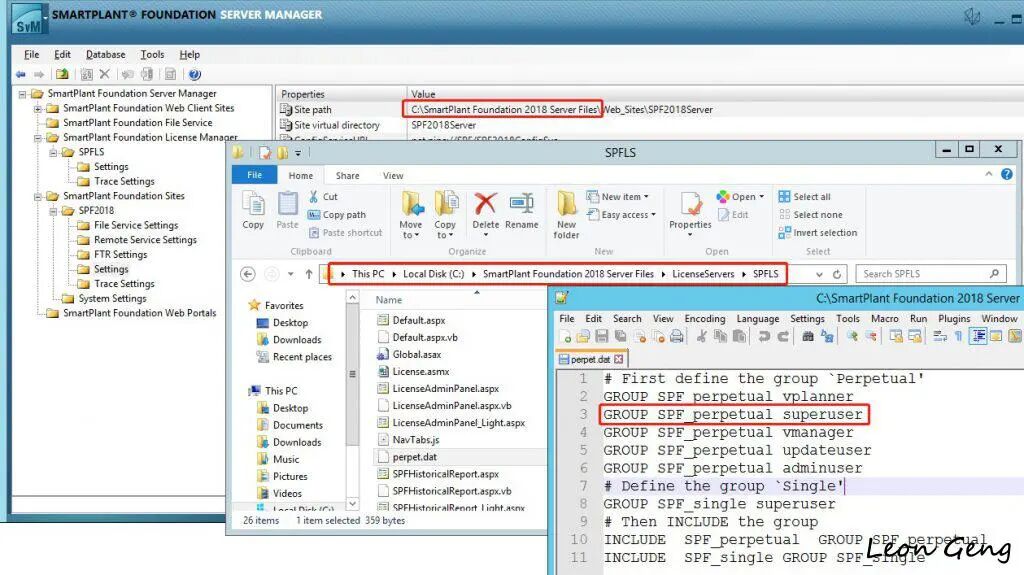Open the Tools menu in Server Manager

[152, 55]
